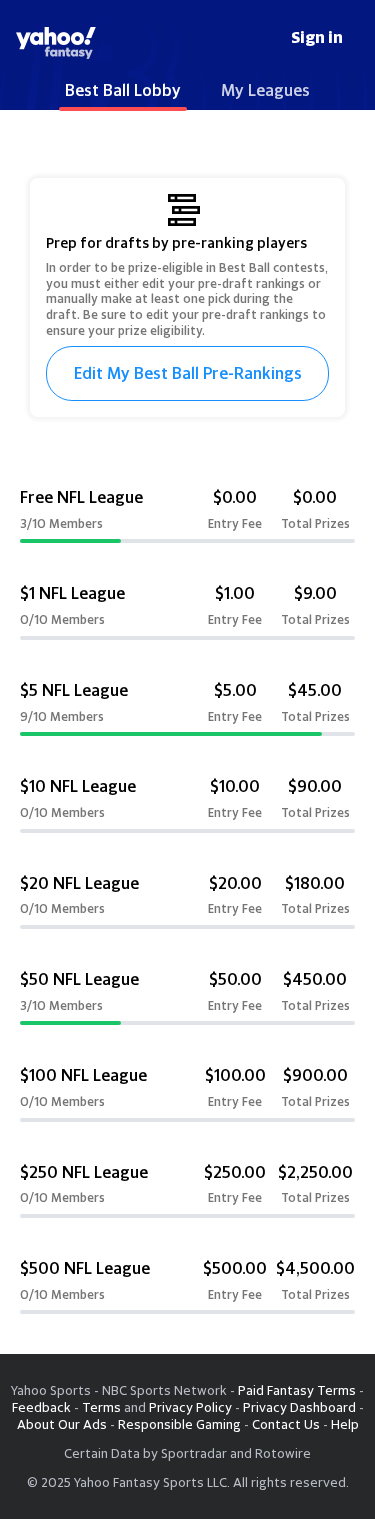Open the $50 NFL League contest
The image size is (375, 1519).
187,996
